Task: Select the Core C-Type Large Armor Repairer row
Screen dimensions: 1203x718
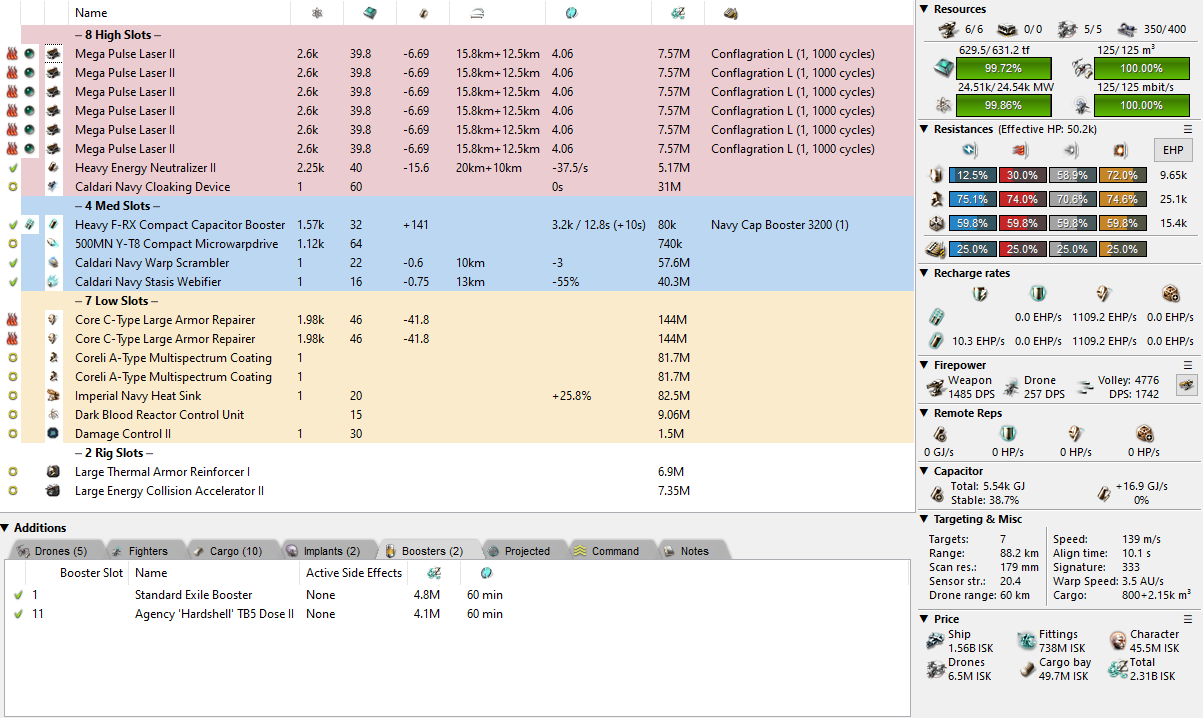Action: pos(165,320)
